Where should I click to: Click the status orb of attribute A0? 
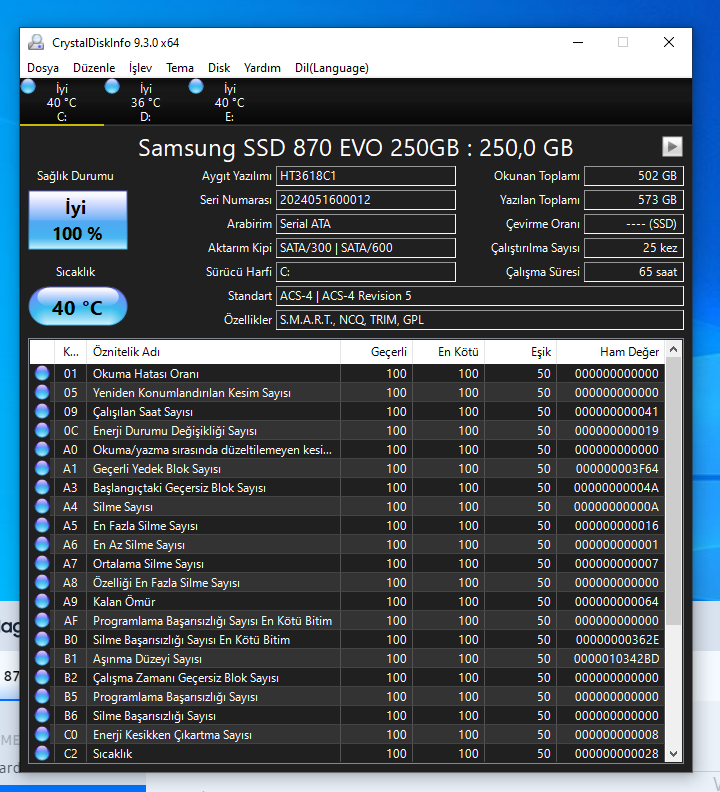(42, 450)
